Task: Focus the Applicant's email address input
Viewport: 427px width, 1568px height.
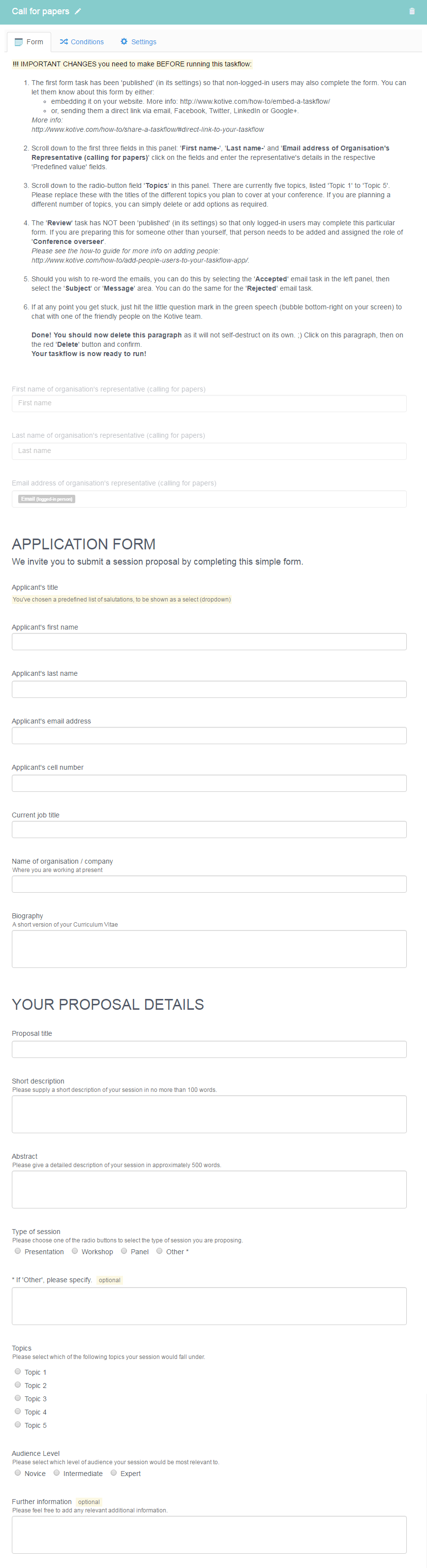Action: (209, 735)
